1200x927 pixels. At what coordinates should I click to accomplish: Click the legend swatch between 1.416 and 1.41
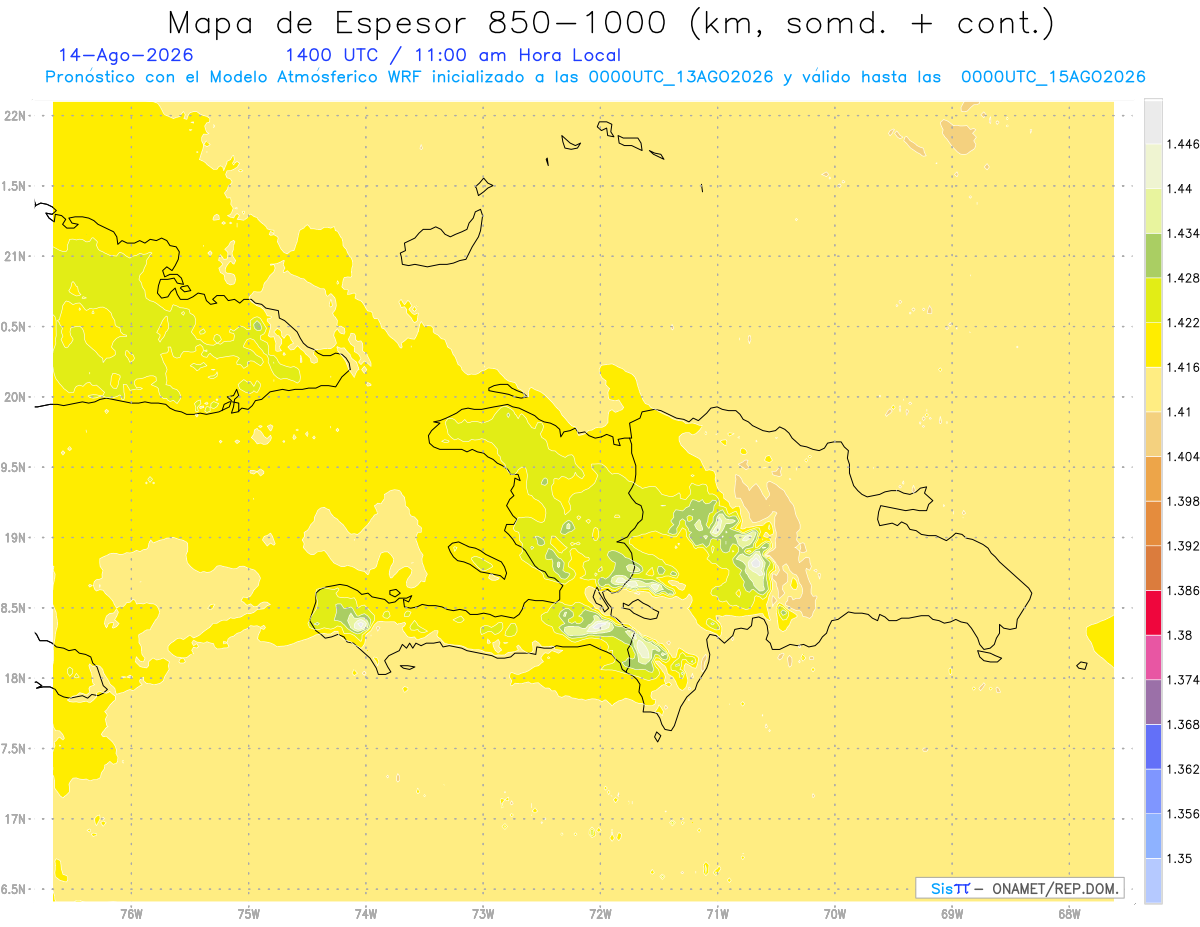1153,390
